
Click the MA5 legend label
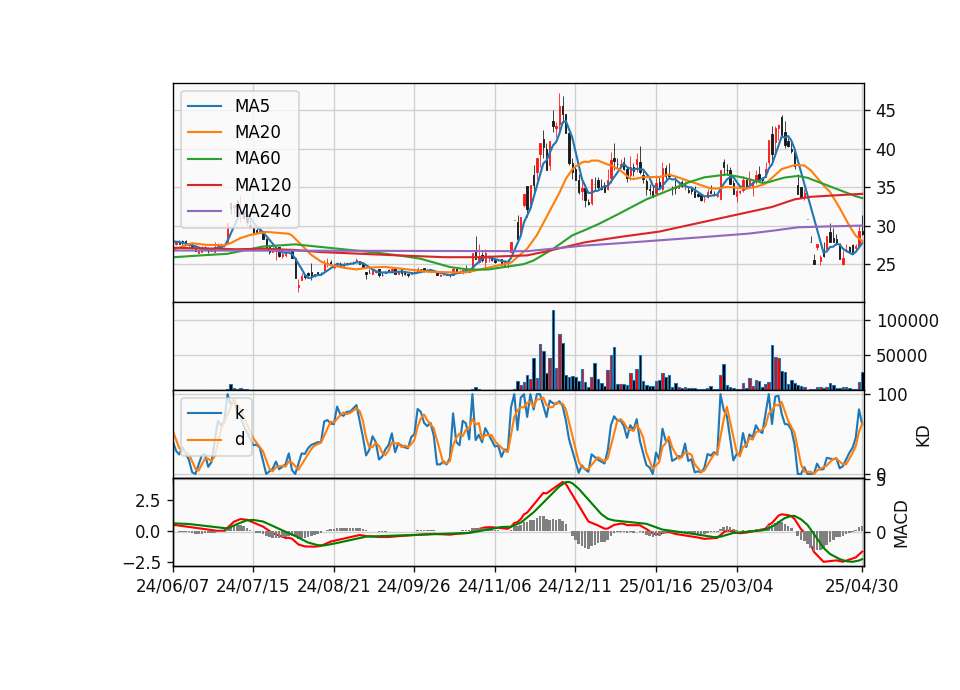(252, 106)
